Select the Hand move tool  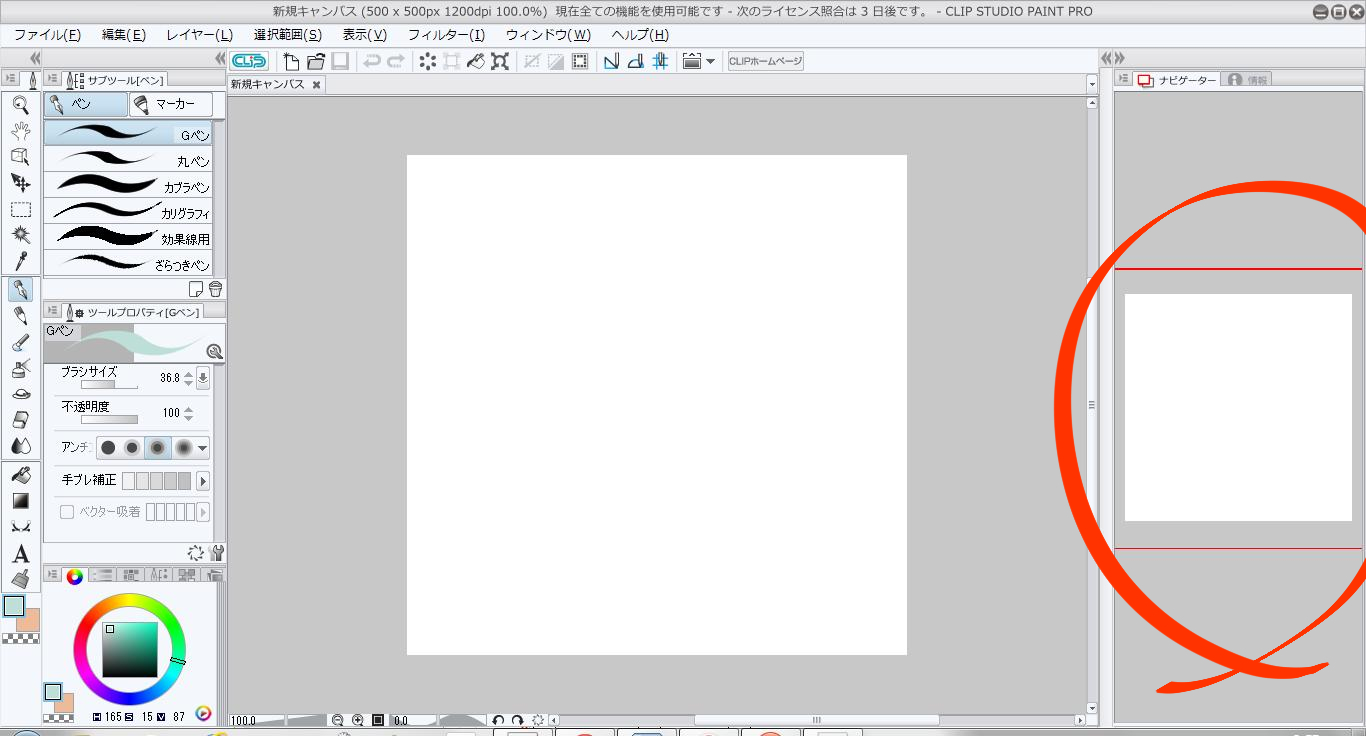click(x=20, y=130)
